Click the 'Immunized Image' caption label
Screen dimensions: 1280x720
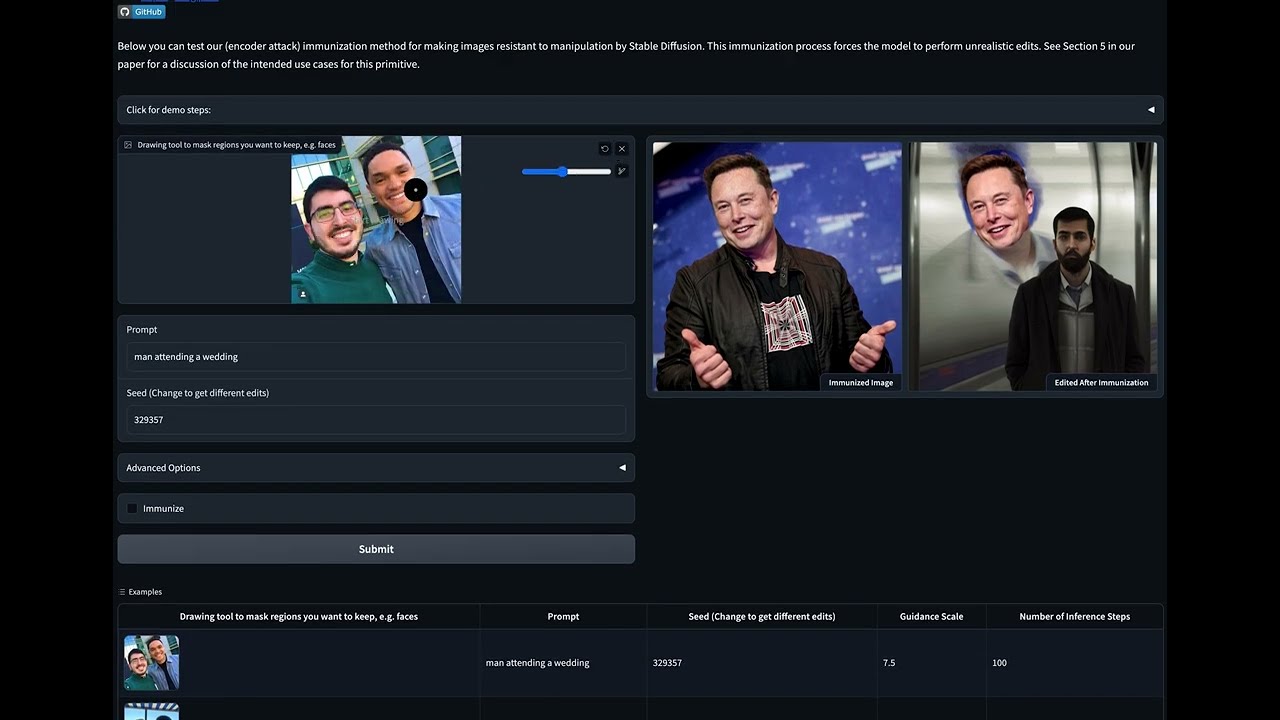point(861,382)
